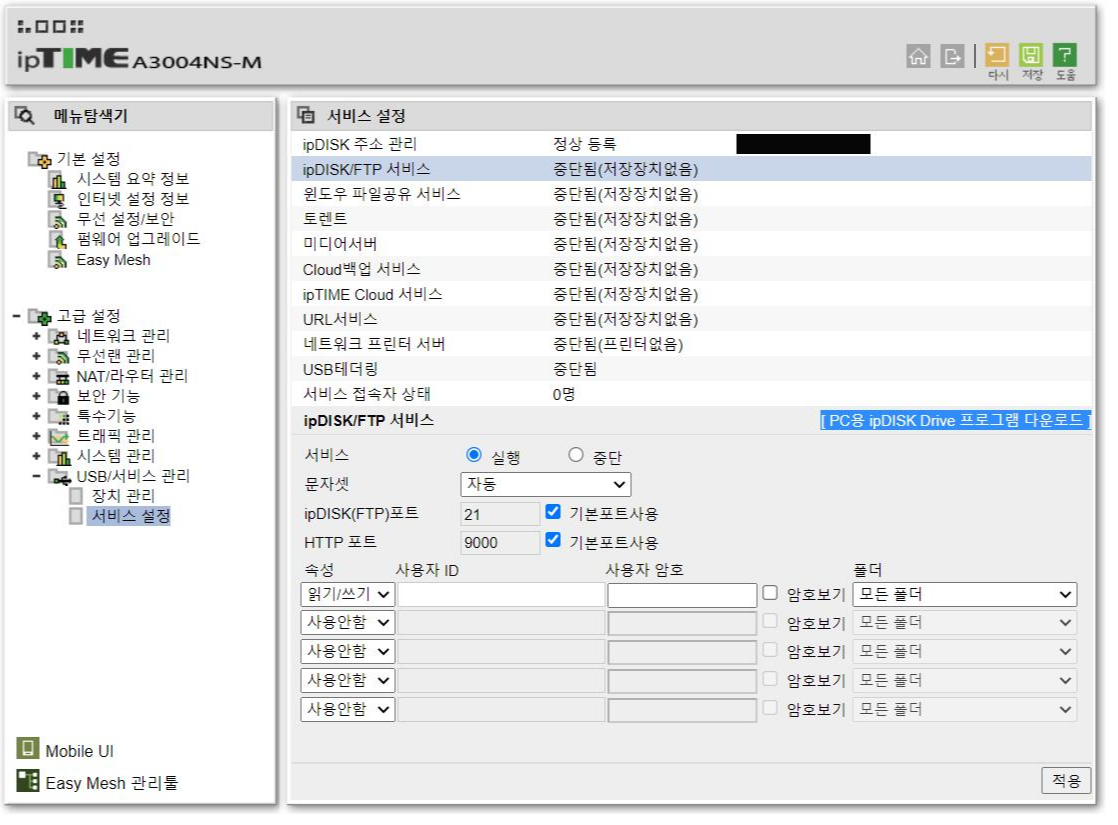Open 펌웨어 업그레이드 menu item
Viewport: 1118px width, 825px height.
click(x=138, y=239)
